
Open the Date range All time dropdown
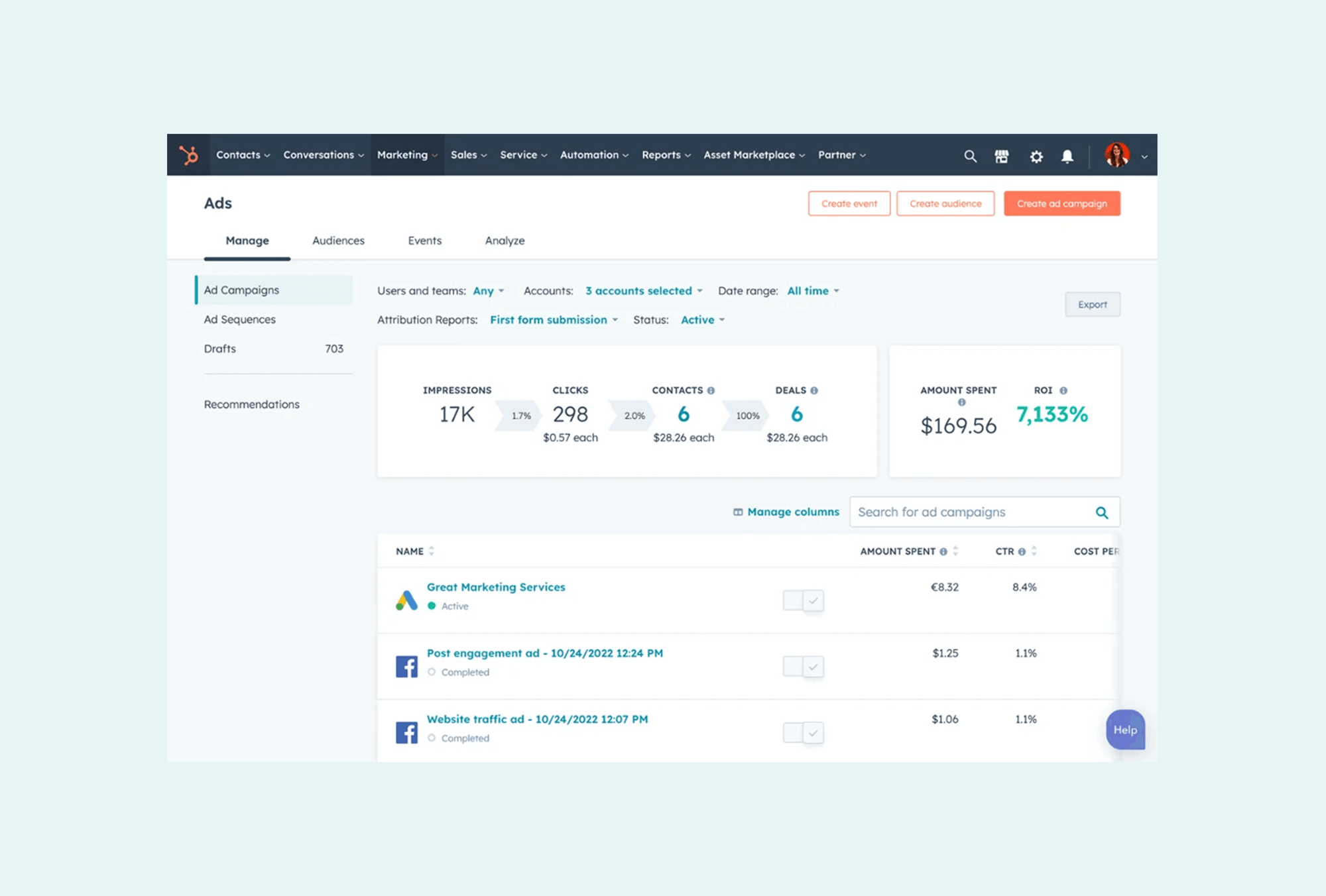pyautogui.click(x=813, y=291)
